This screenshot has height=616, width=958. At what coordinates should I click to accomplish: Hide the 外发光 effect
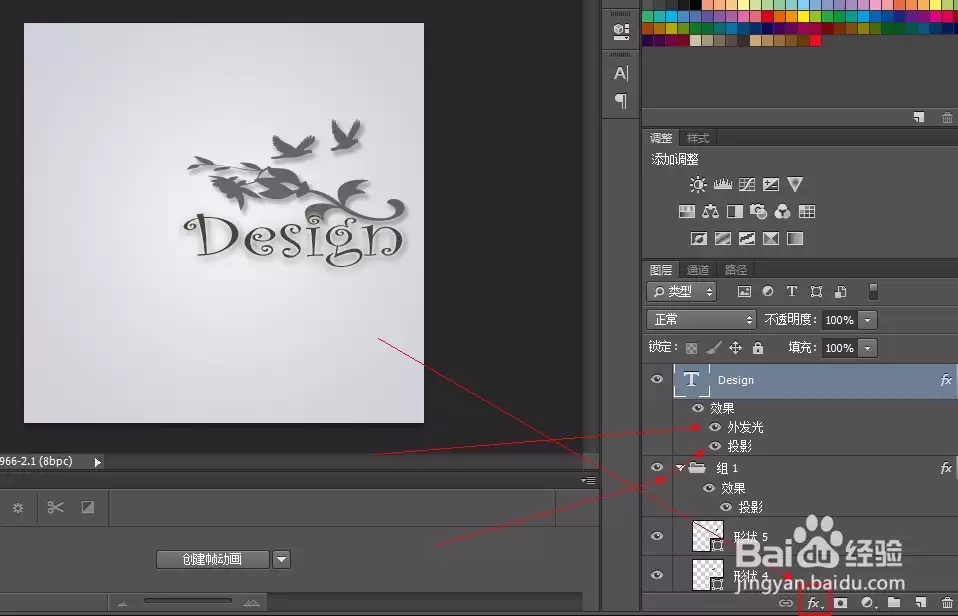pos(715,427)
